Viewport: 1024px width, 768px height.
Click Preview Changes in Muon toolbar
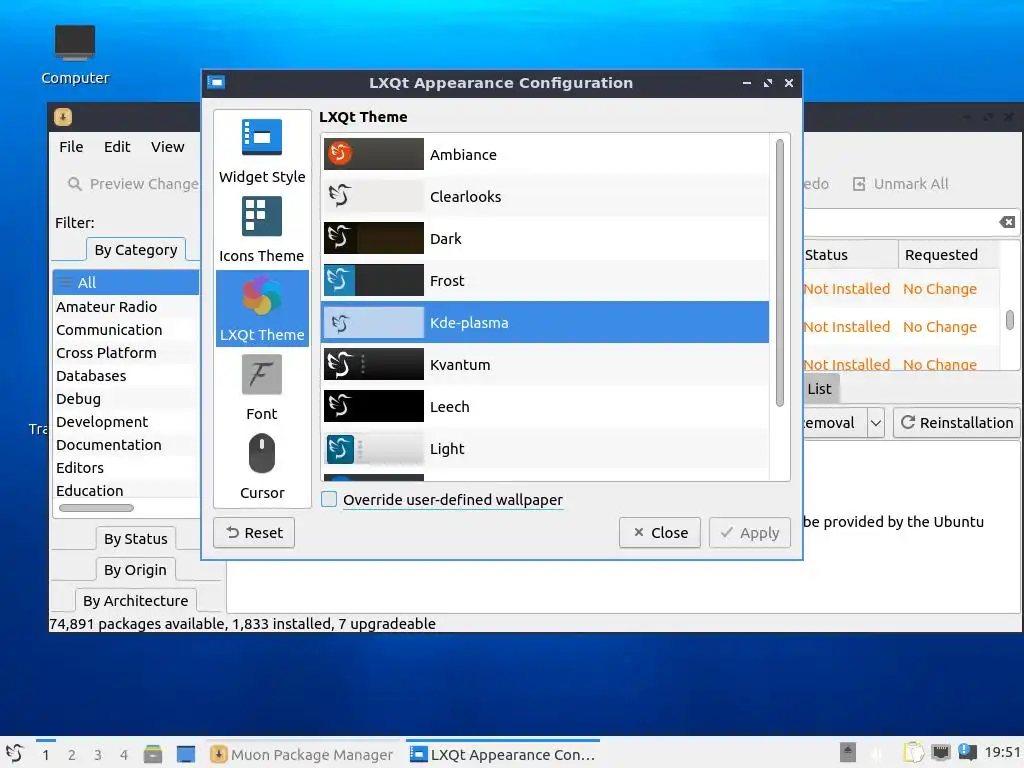[133, 184]
